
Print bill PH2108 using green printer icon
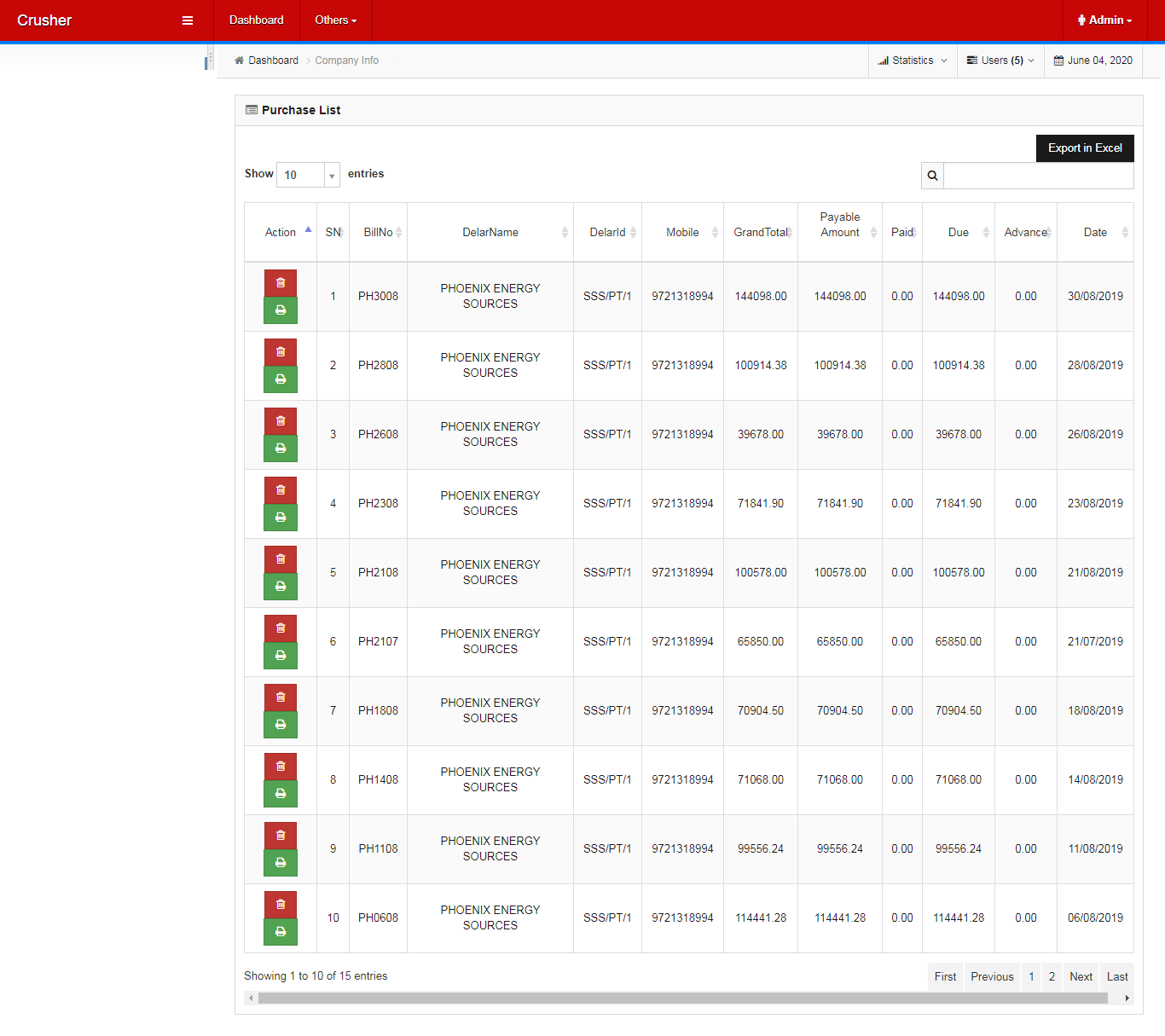pyautogui.click(x=281, y=587)
